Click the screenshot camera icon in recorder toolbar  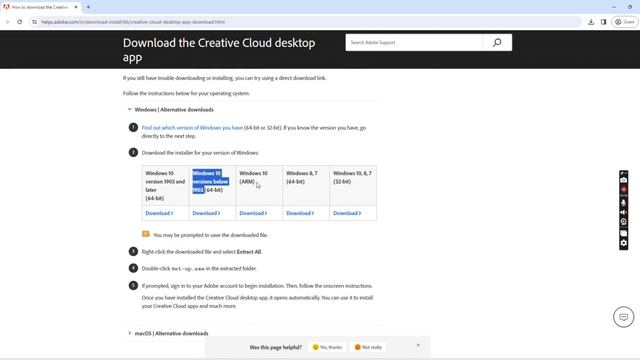pos(623,180)
